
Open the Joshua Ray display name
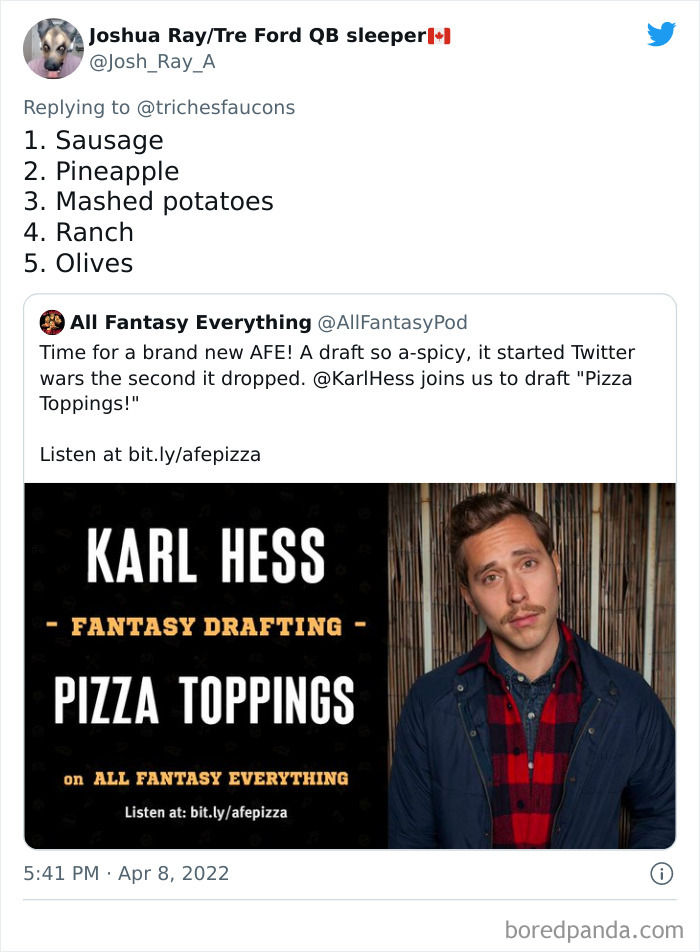[257, 36]
